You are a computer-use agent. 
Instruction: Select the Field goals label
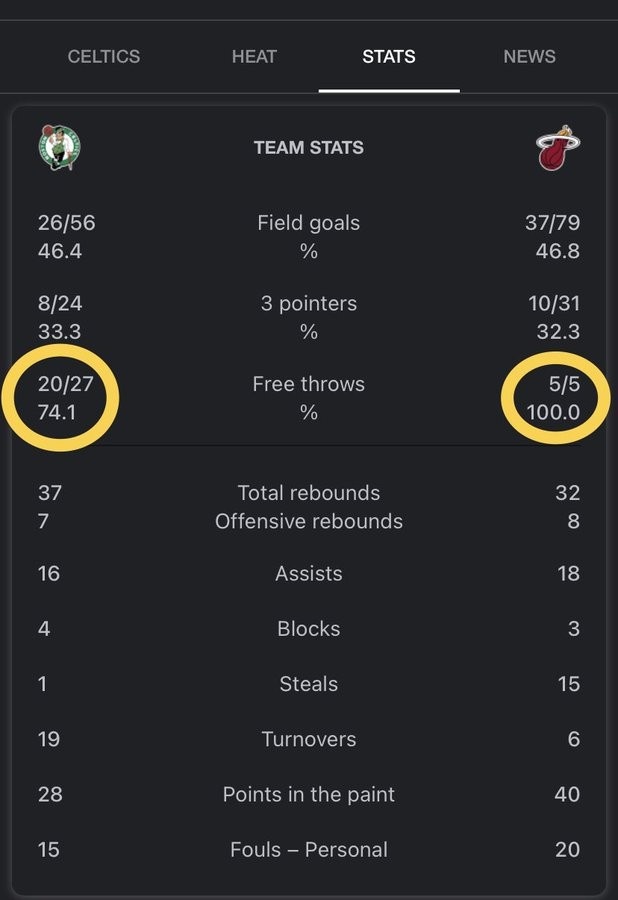pos(309,223)
